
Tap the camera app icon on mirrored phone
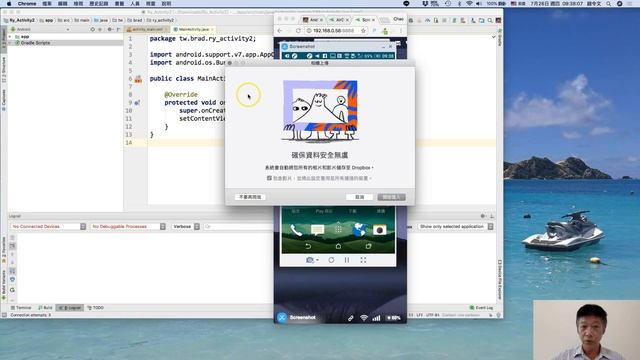click(x=380, y=230)
